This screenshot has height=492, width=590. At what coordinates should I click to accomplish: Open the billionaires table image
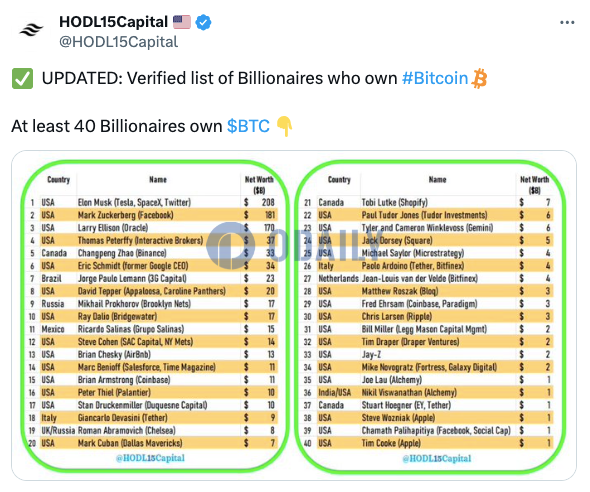pyautogui.click(x=294, y=316)
